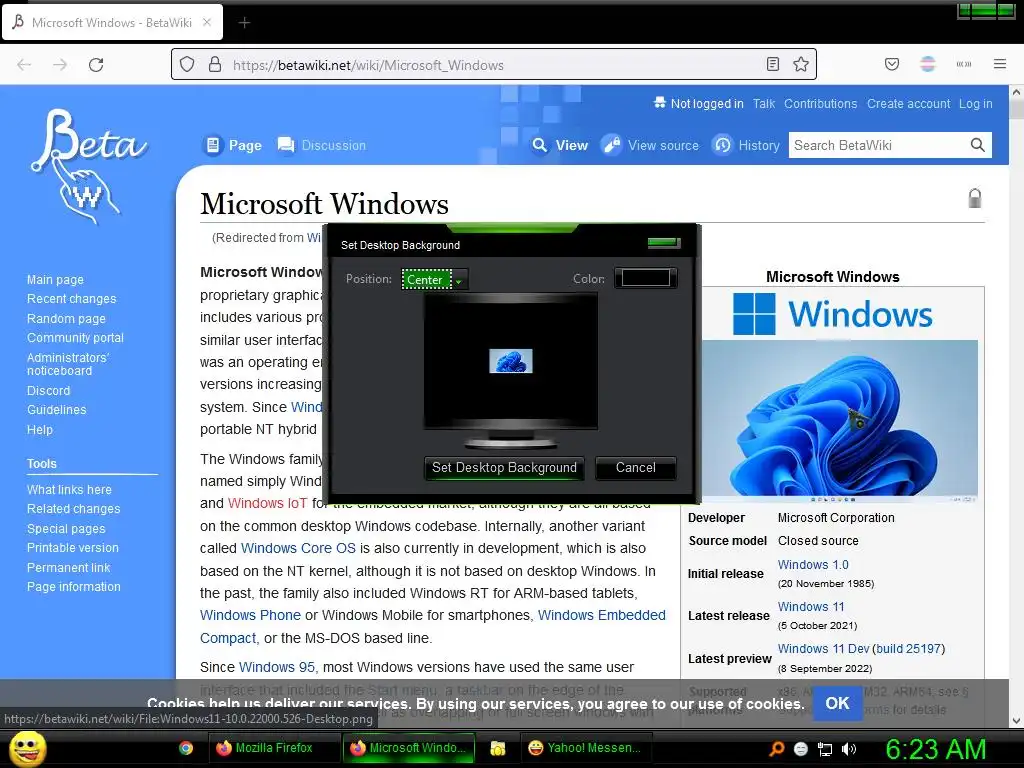Click the URL address bar

(x=496, y=65)
